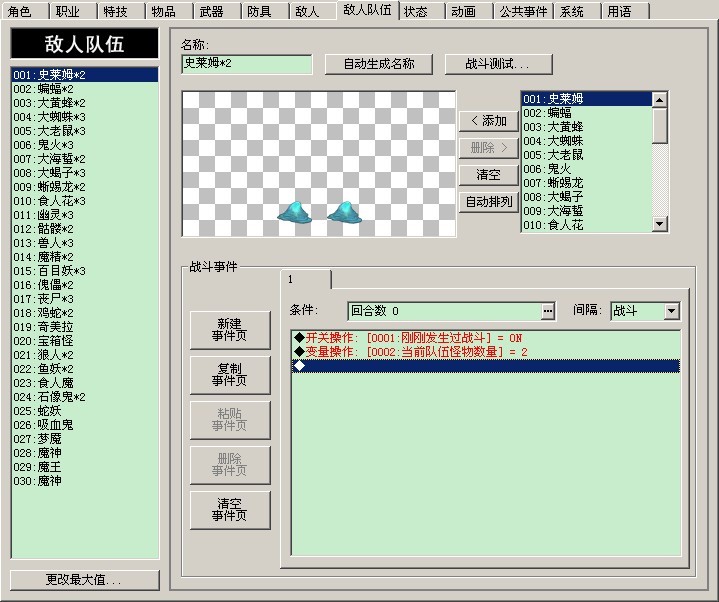
Task: Select enemy 008:大蝎子 in the enemy list
Action: pyautogui.click(x=587, y=197)
